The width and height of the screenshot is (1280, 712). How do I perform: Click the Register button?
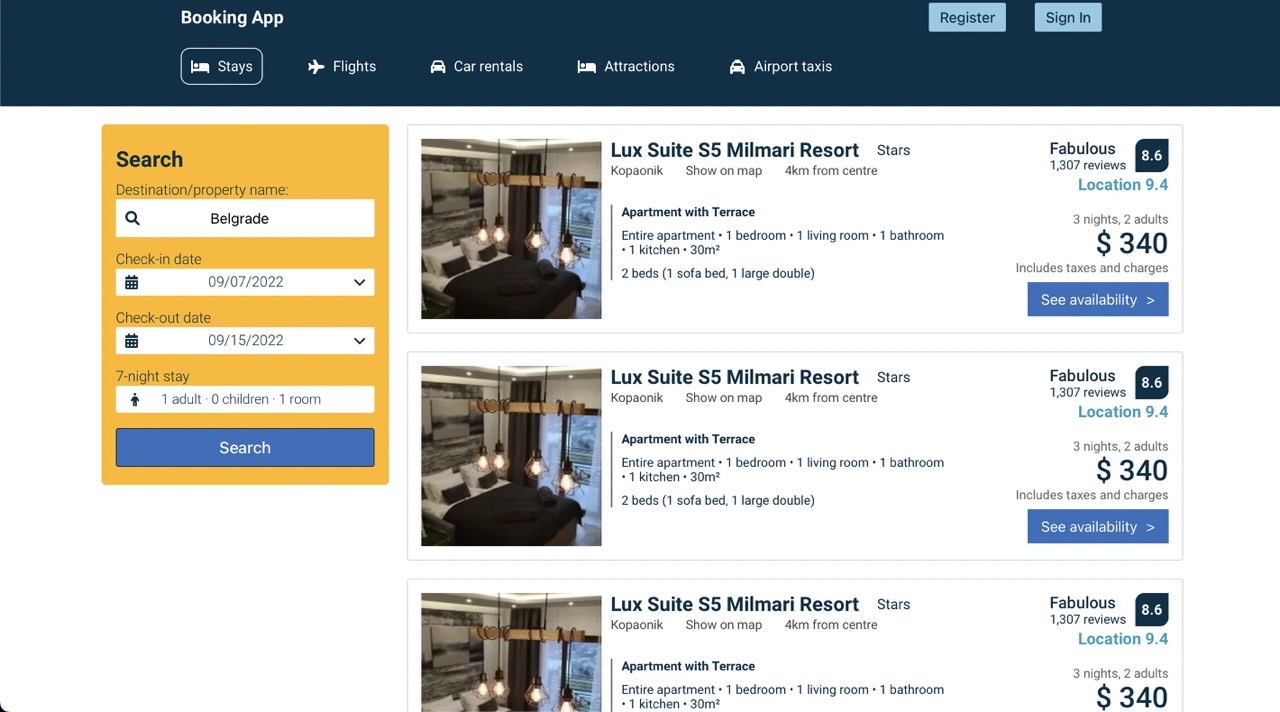(967, 17)
